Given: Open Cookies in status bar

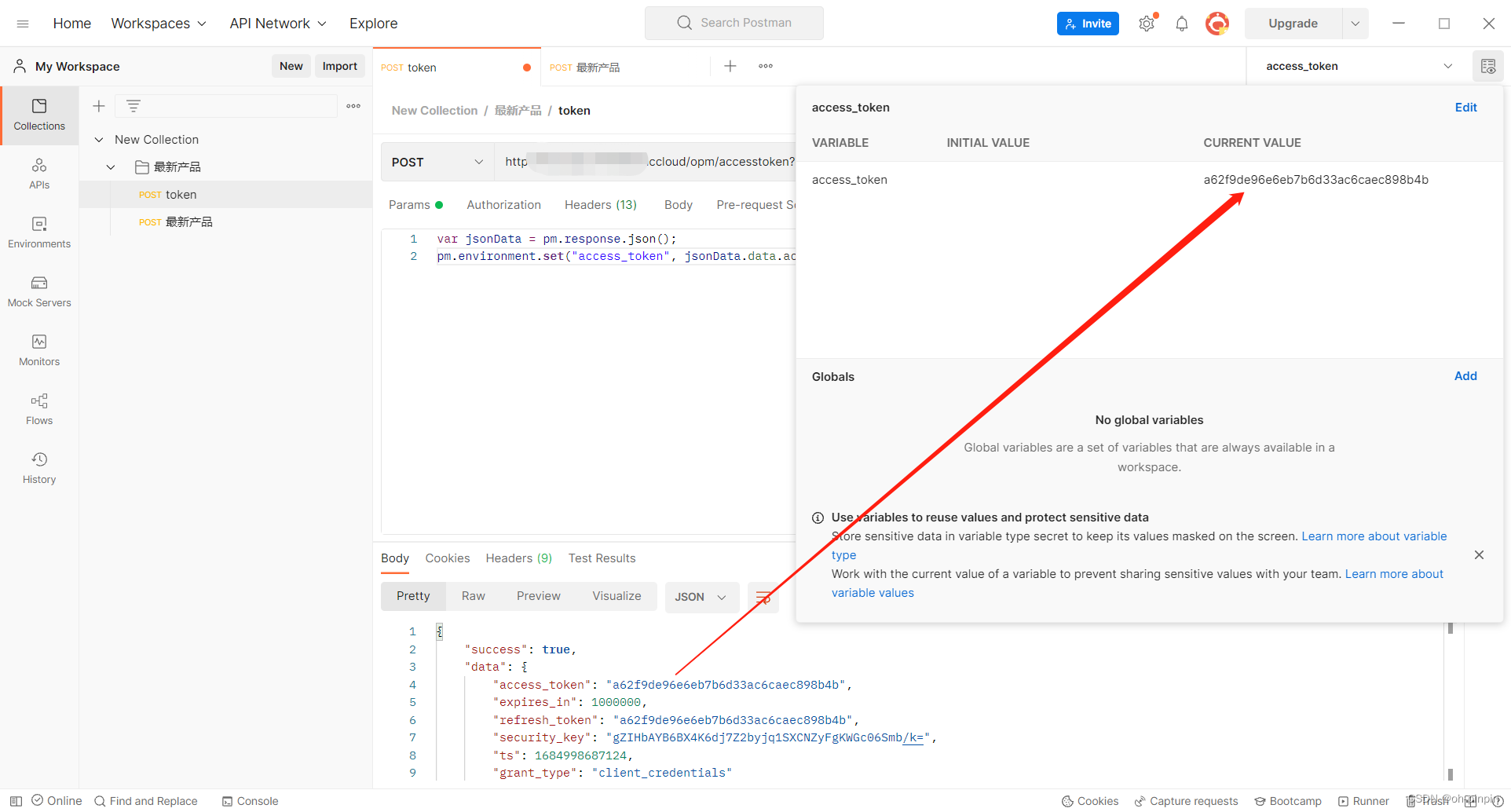Looking at the screenshot, I should coord(1090,801).
